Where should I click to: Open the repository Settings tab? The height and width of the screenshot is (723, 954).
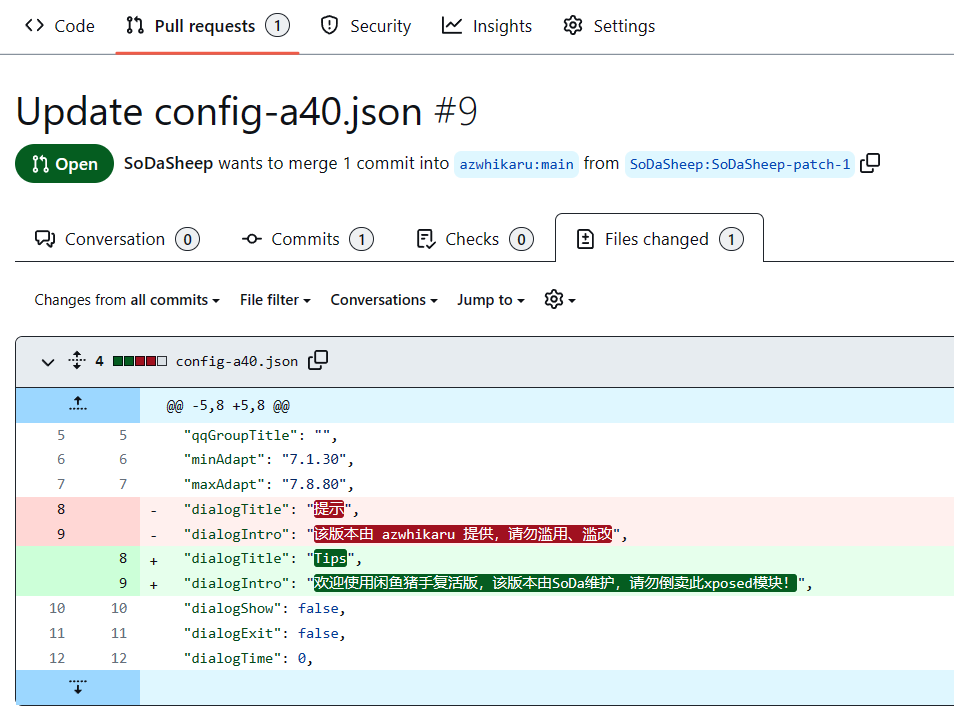pyautogui.click(x=609, y=26)
